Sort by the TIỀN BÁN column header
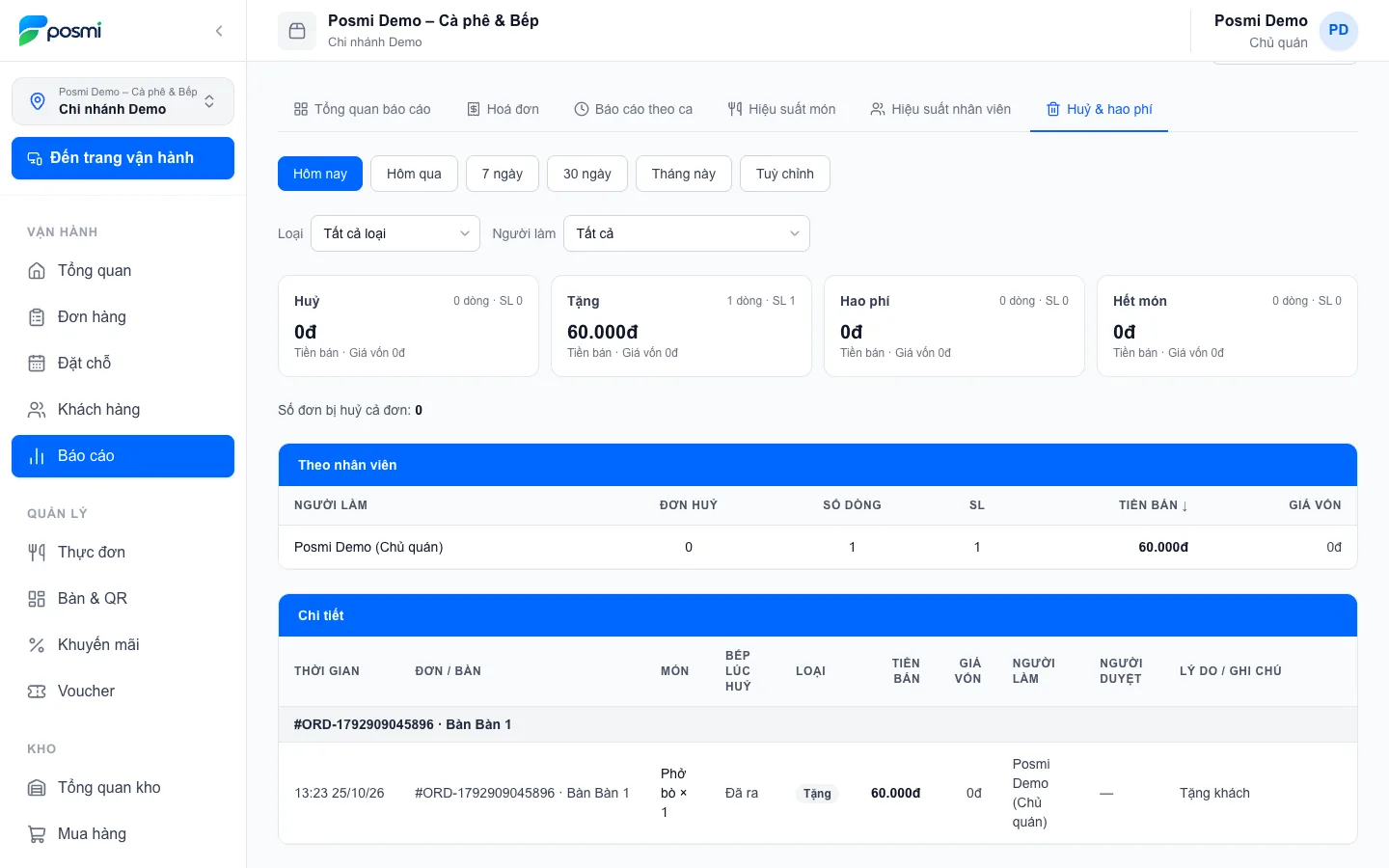This screenshot has height=868, width=1389. point(1153,505)
